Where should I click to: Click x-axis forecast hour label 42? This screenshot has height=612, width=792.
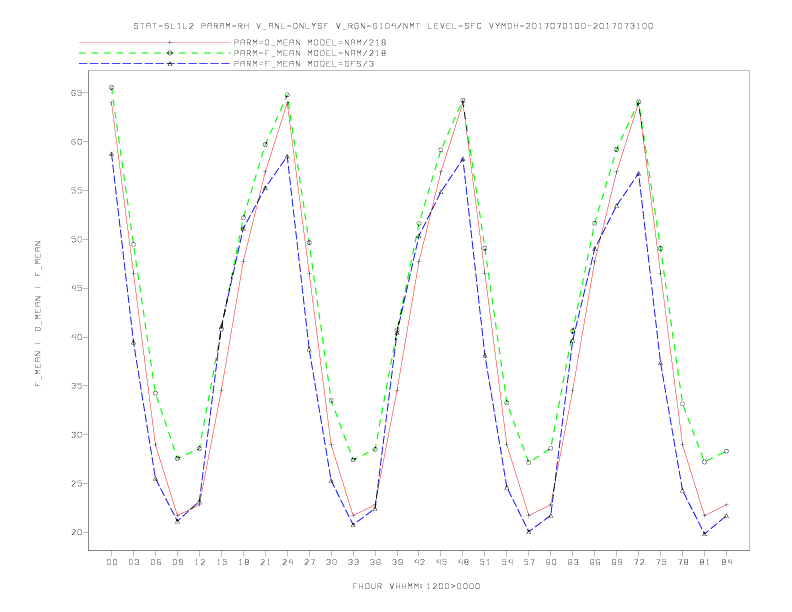pyautogui.click(x=419, y=562)
